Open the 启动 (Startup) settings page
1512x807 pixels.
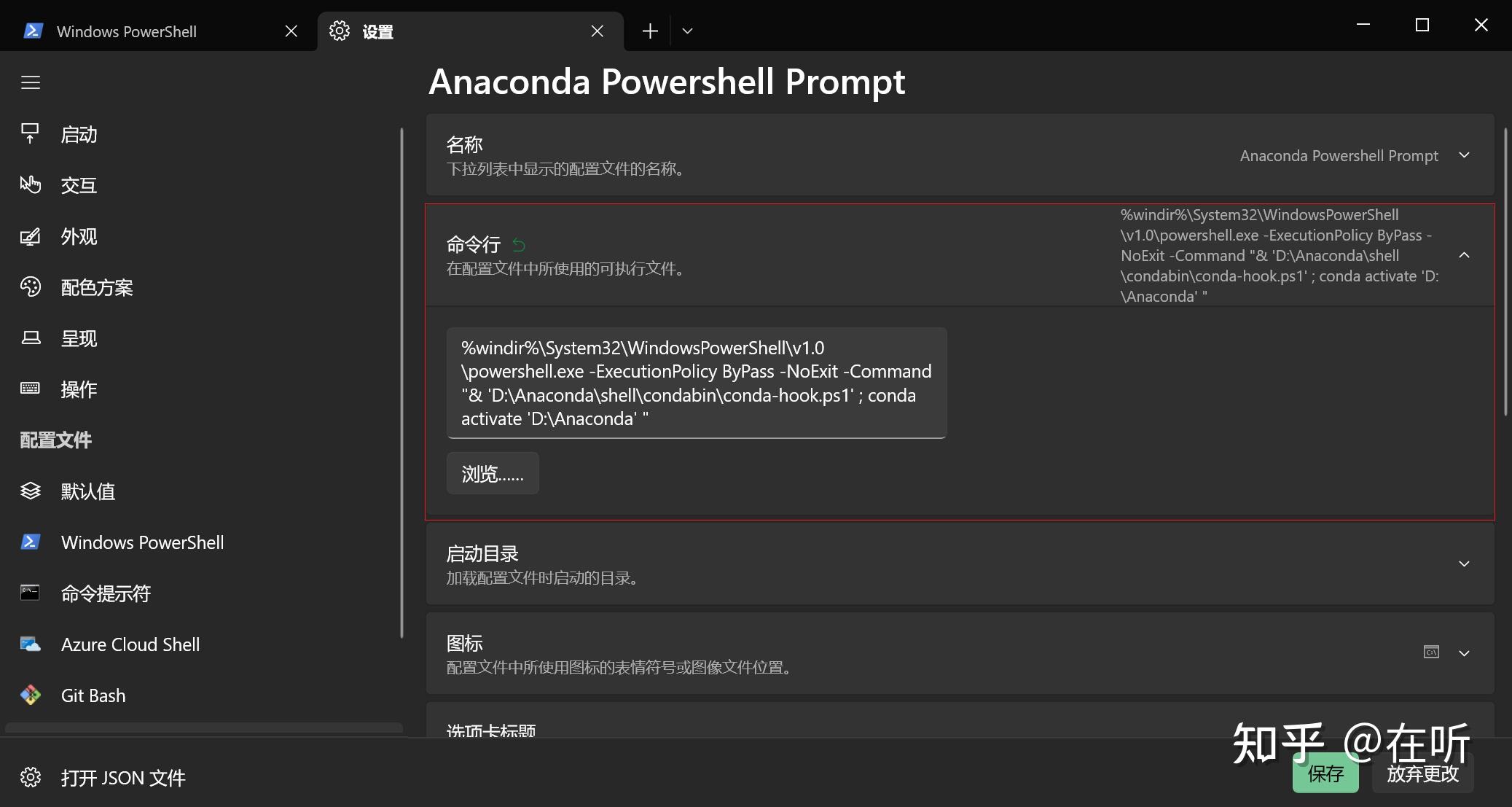click(78, 133)
